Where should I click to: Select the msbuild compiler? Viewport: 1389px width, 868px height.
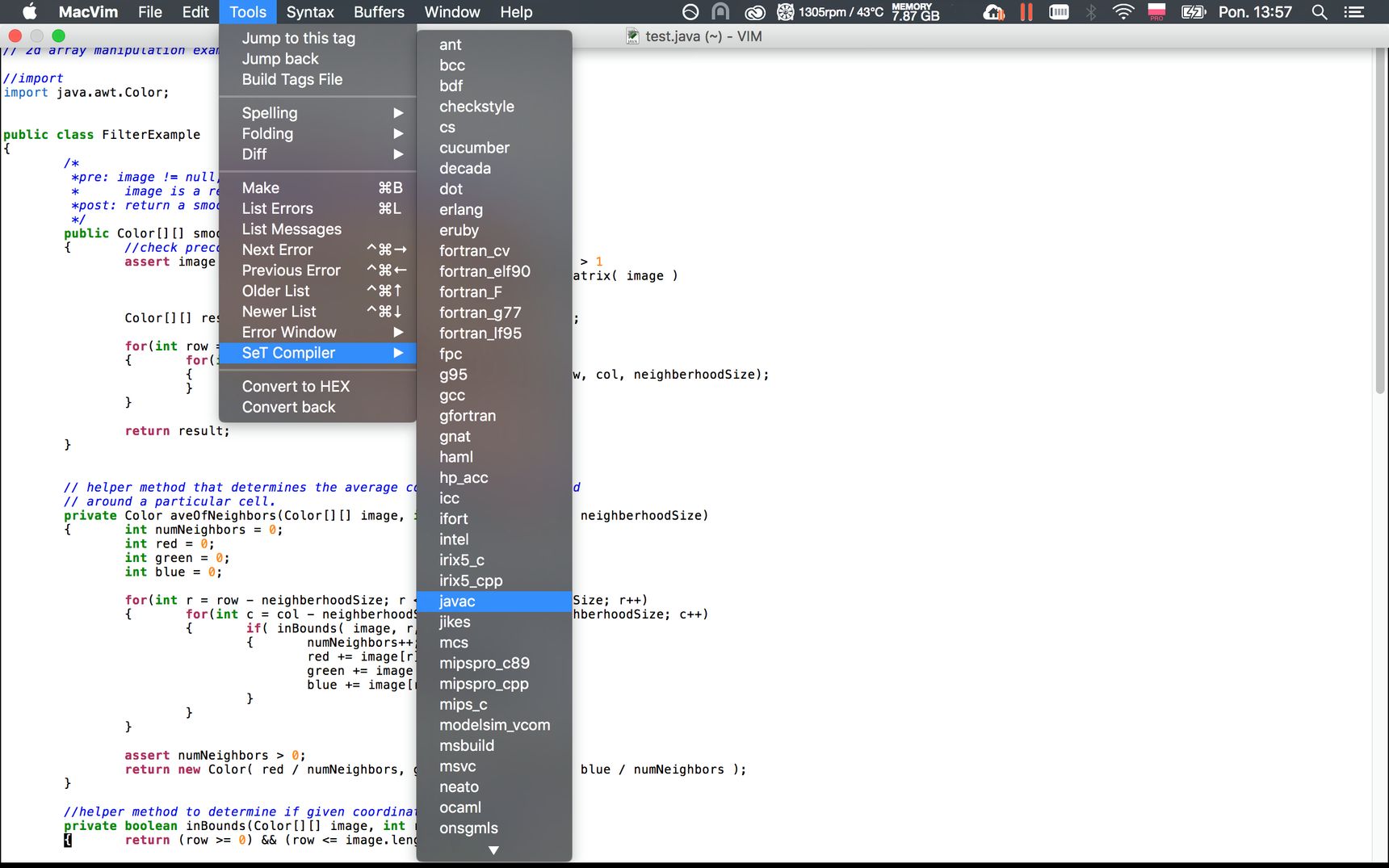494,746
